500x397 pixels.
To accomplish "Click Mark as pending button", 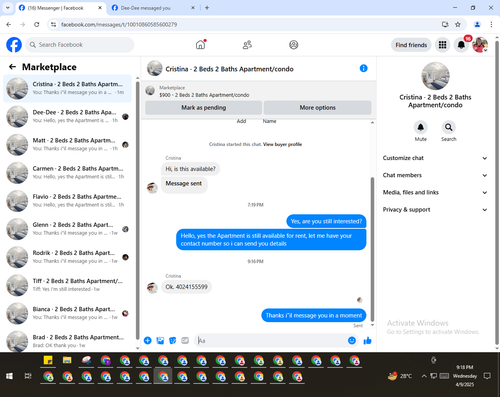I will point(204,108).
